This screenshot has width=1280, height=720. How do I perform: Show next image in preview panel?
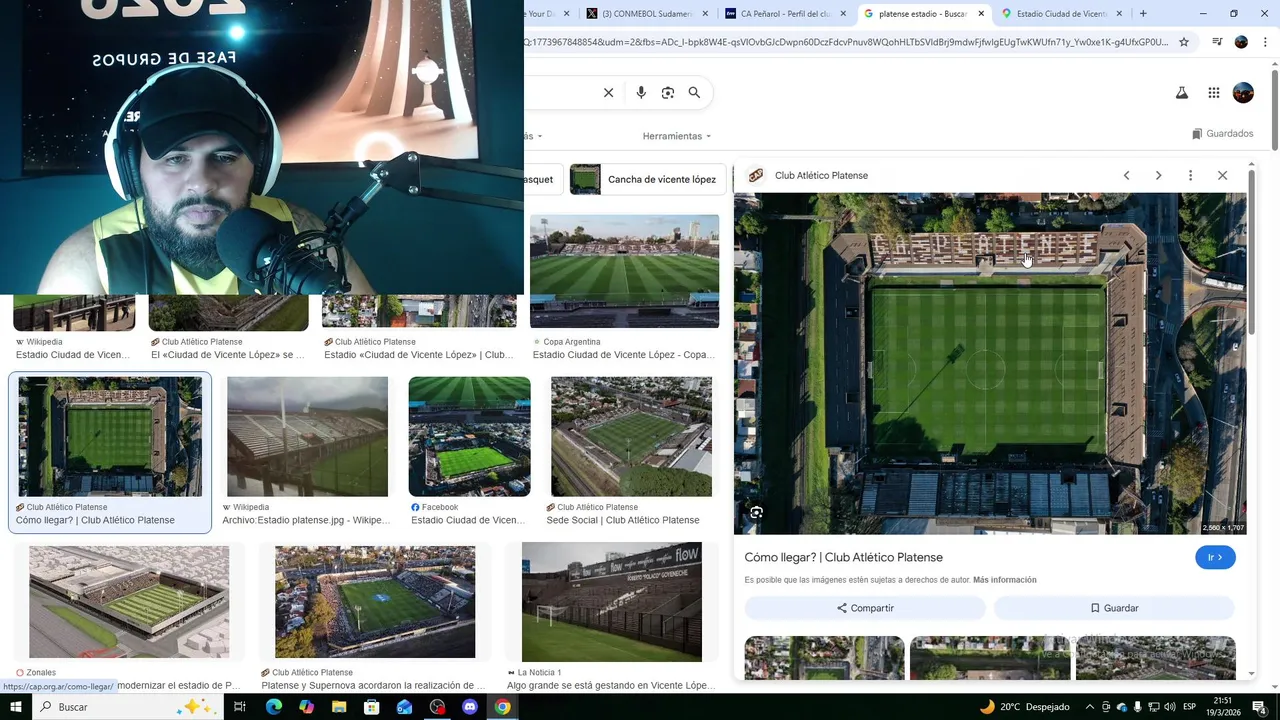tap(1158, 175)
